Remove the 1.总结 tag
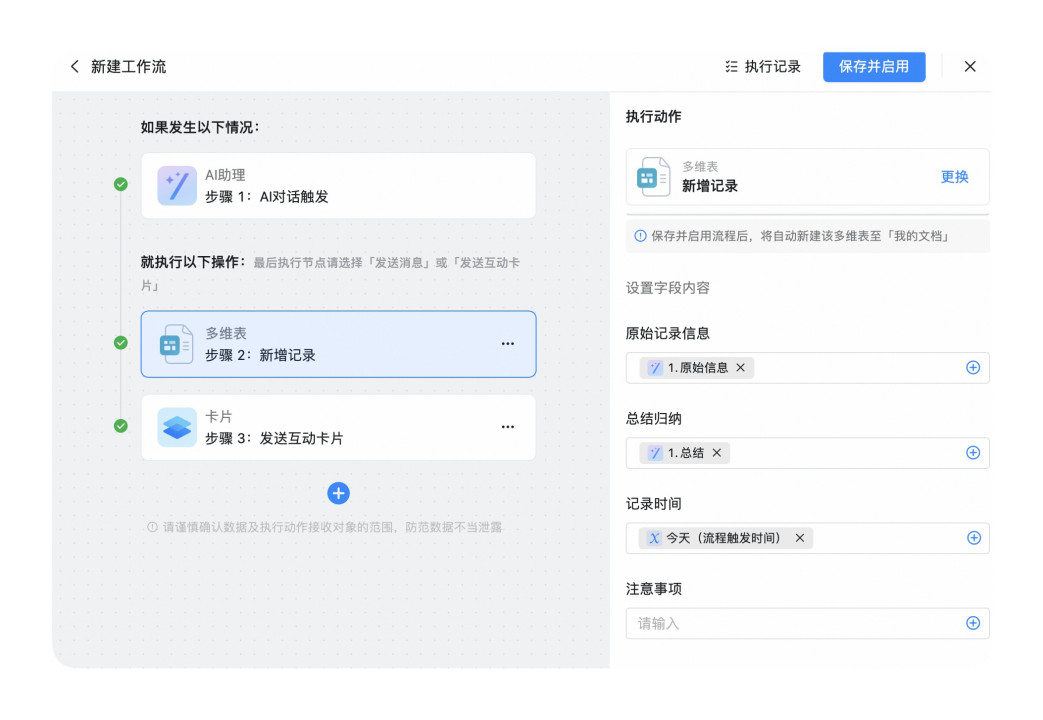This screenshot has height=720, width=1043. 716,453
